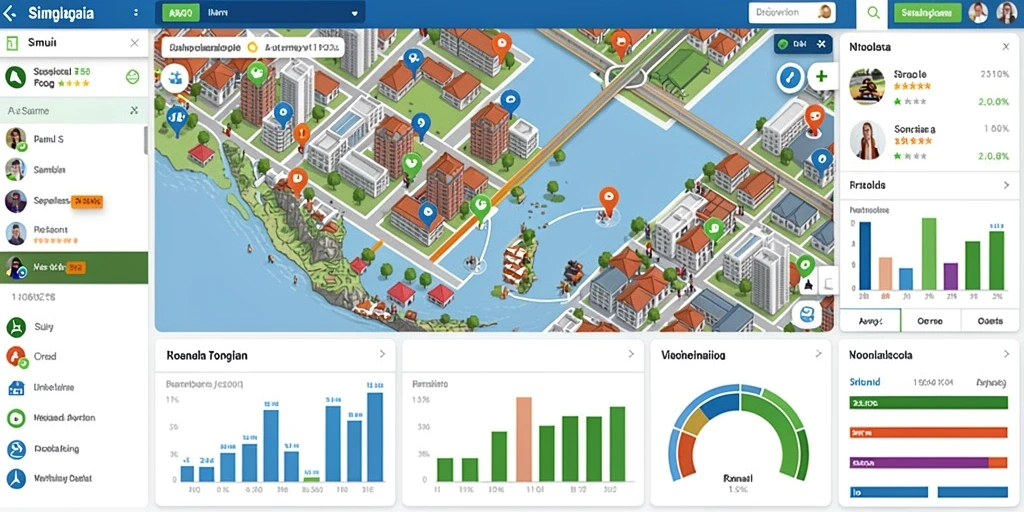Toggle the green circle beside Sssolcal

(x=133, y=77)
